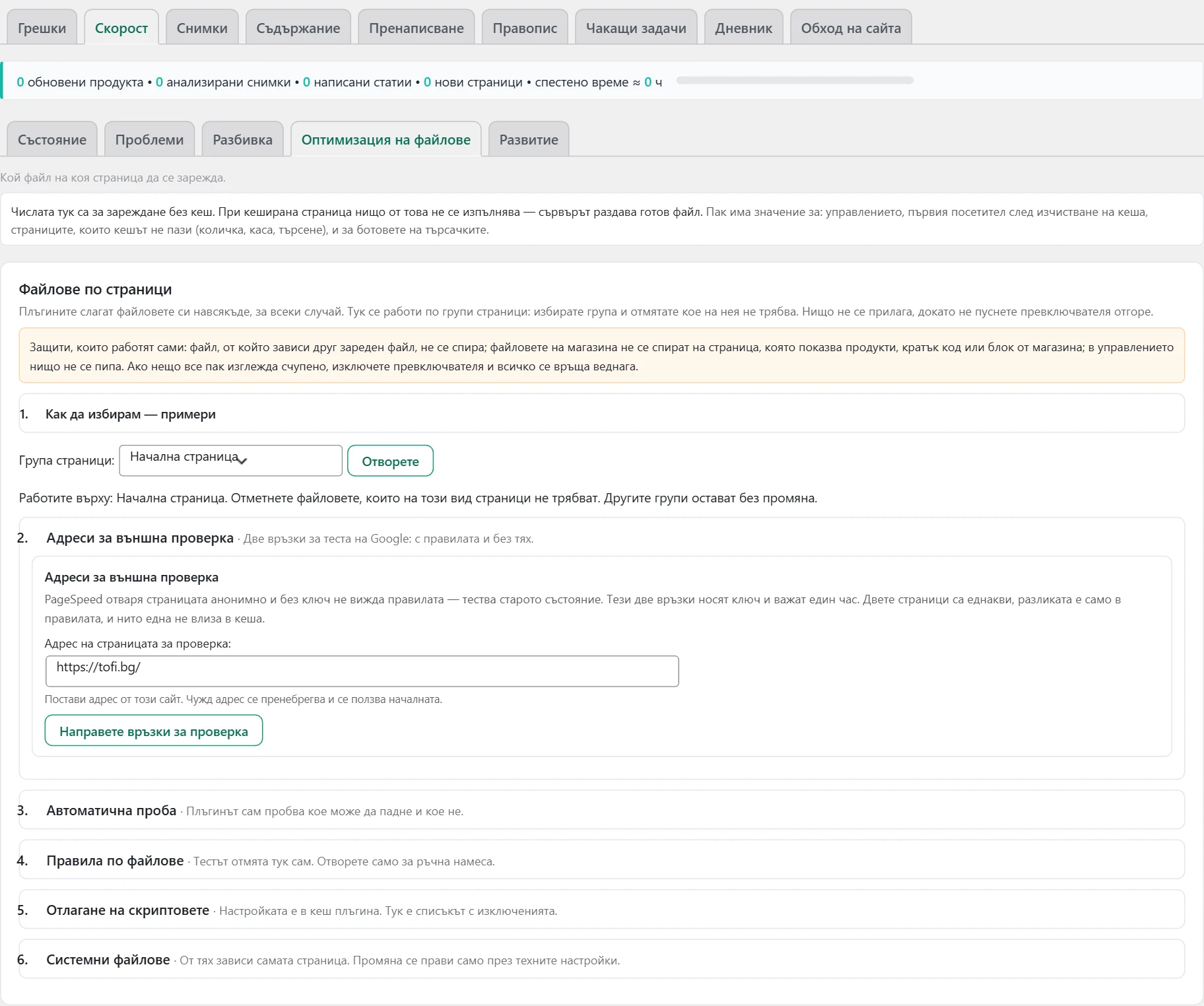Click 'Адрес на страницата за проверка:' label
The image size is (1204, 1006).
137,644
